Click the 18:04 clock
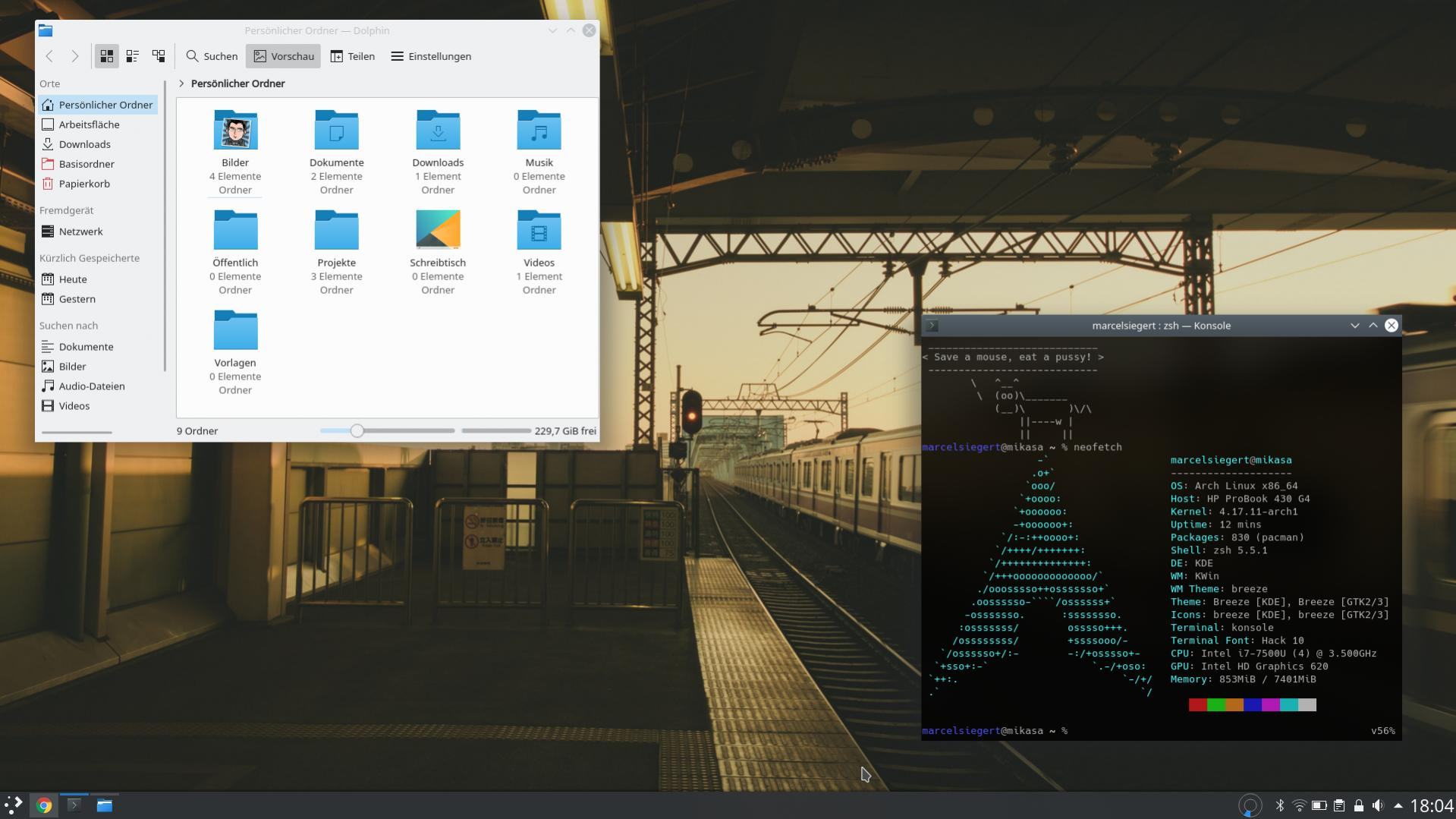 click(1432, 805)
